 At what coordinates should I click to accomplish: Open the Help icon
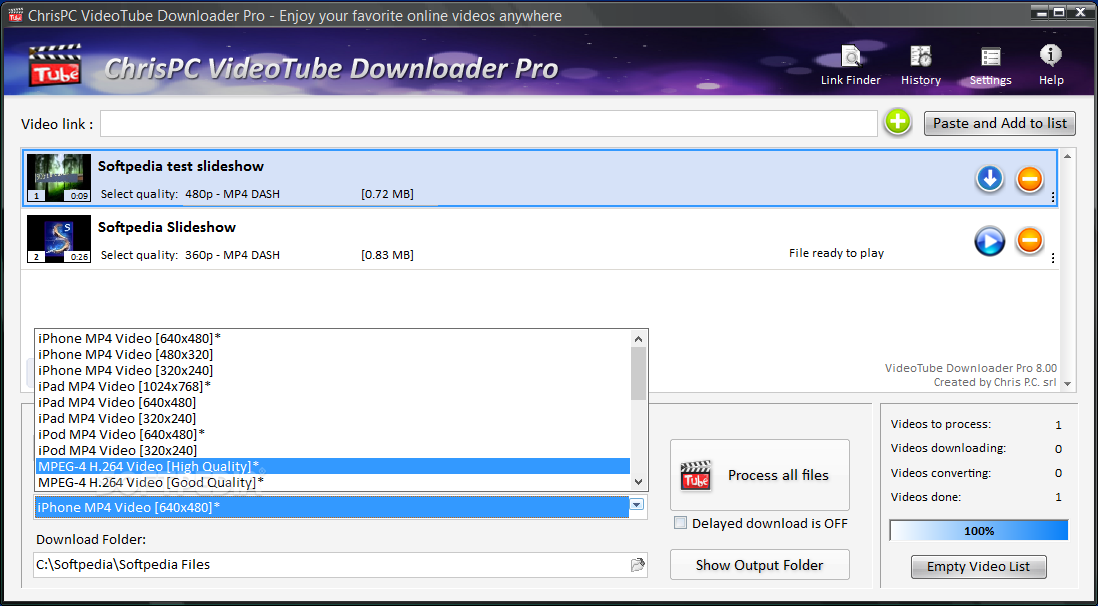click(1051, 65)
